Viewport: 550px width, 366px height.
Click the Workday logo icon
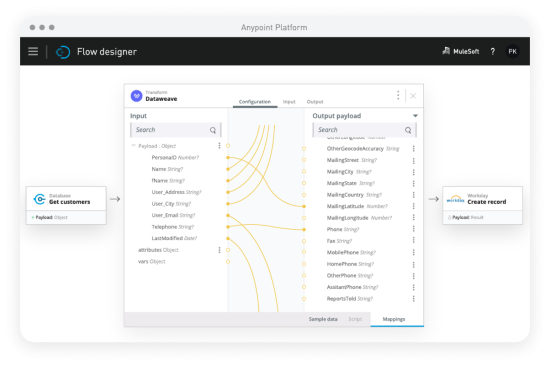[455, 199]
